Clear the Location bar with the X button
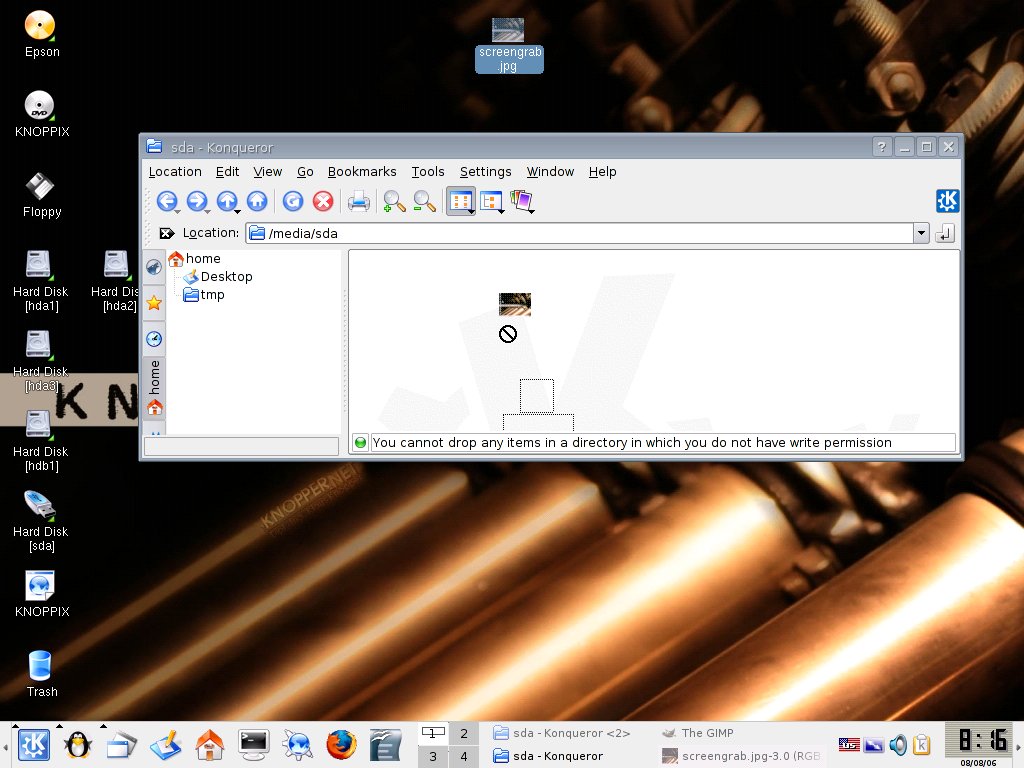This screenshot has height=768, width=1024. [167, 233]
